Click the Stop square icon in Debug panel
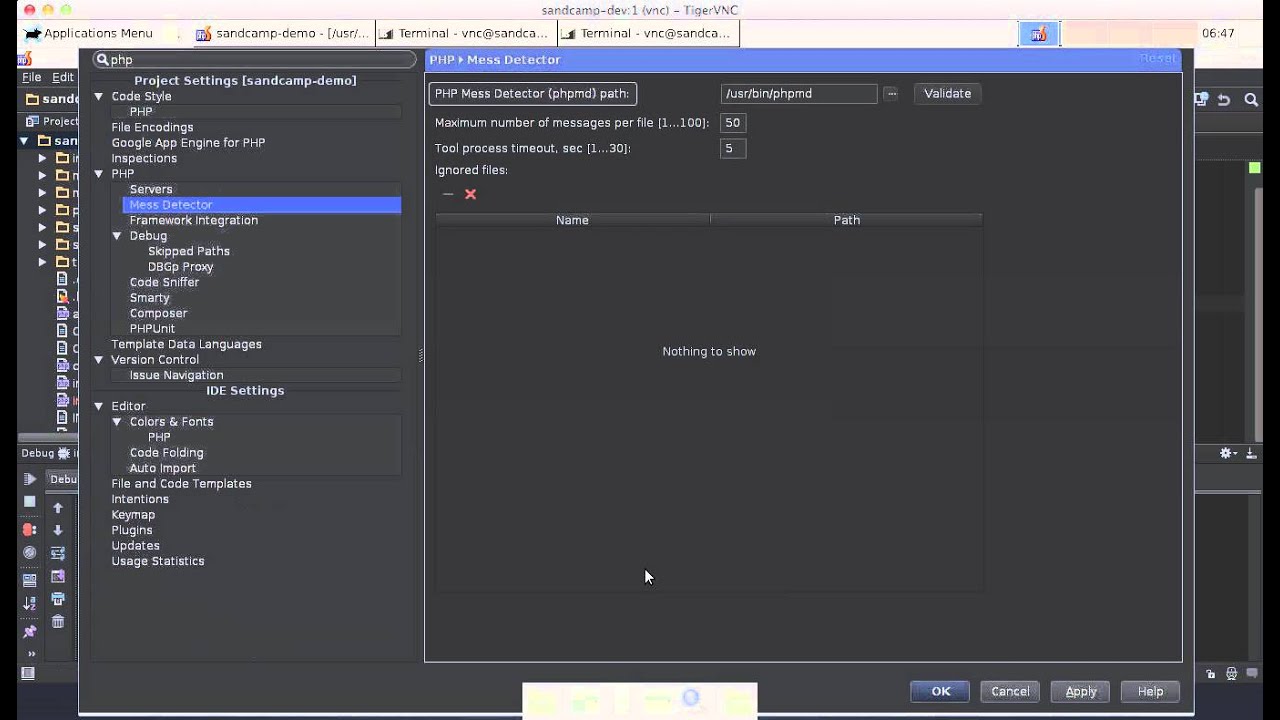The image size is (1280, 720). [29, 501]
